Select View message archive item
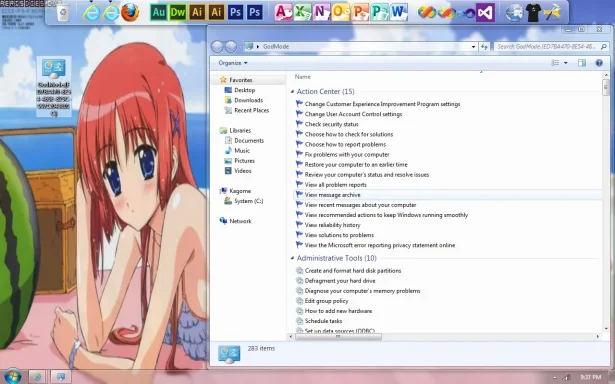The height and width of the screenshot is (384, 615). click(x=332, y=195)
